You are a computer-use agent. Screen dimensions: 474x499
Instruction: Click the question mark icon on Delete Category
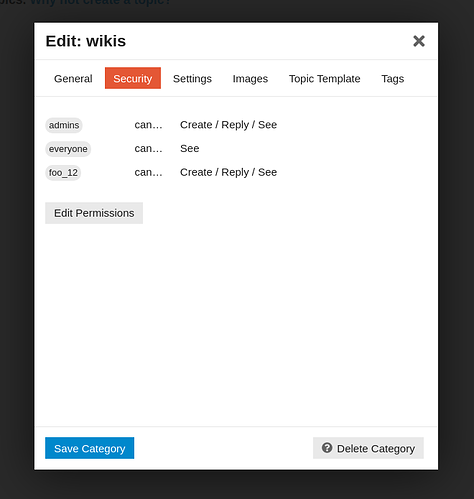[327, 448]
